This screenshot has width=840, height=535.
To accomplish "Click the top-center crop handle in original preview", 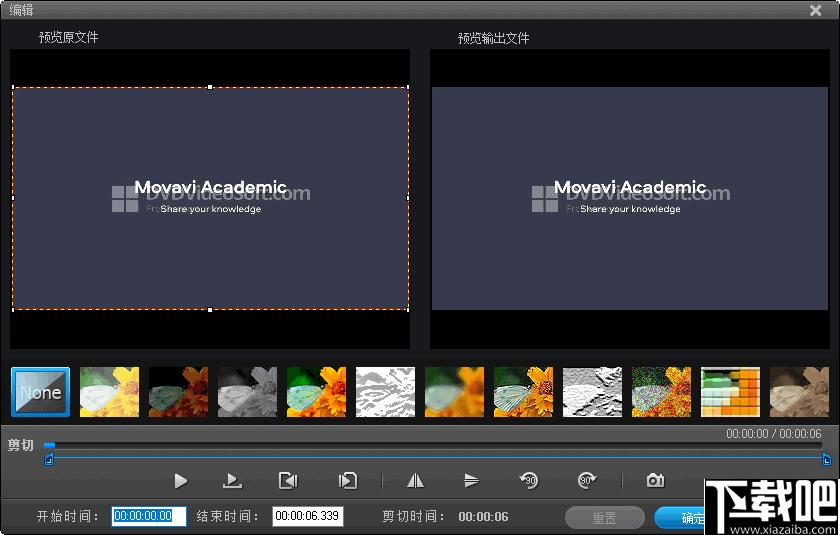I will pos(210,87).
